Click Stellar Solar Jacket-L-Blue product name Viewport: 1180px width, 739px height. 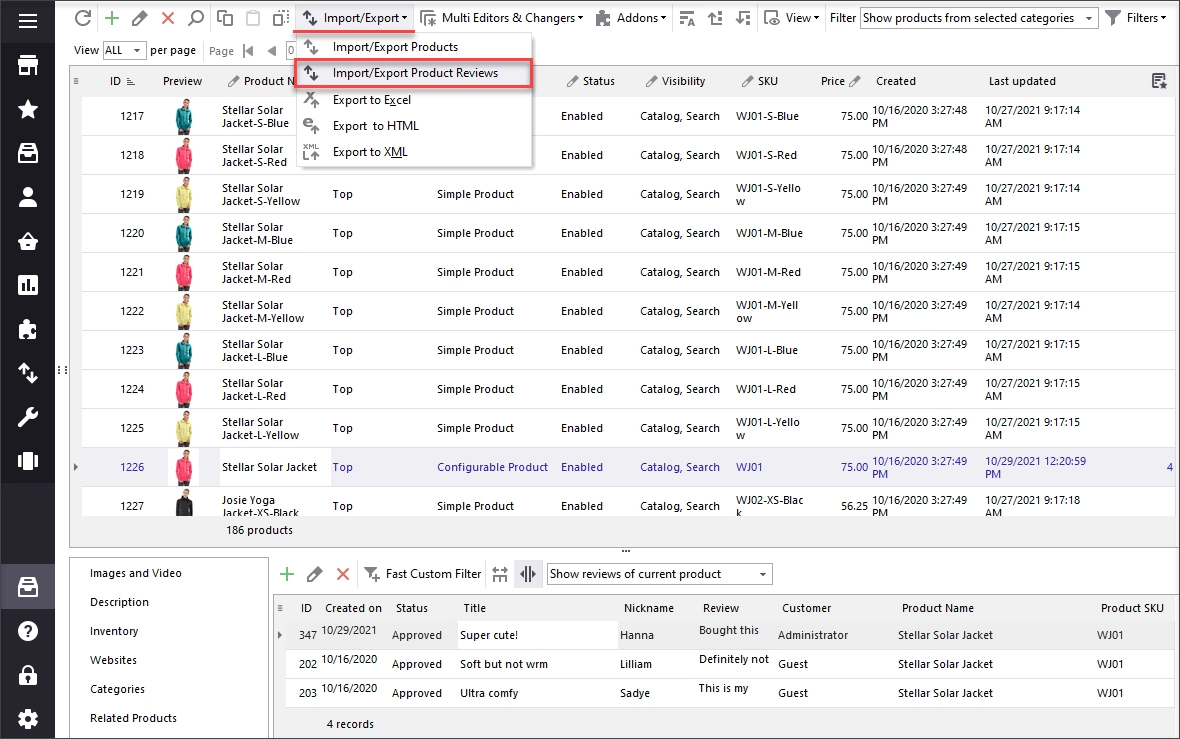254,351
